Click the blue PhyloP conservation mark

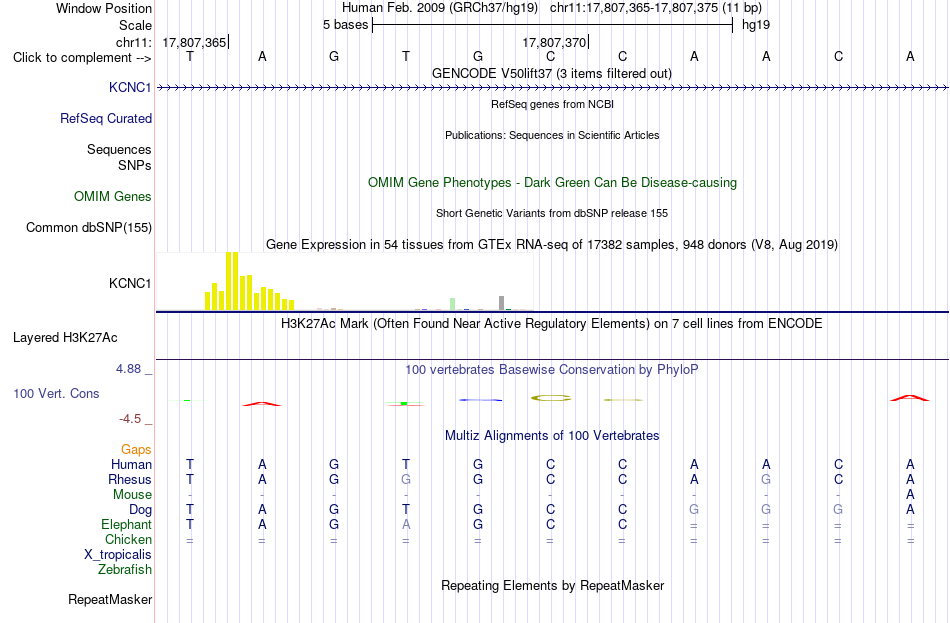[x=481, y=400]
